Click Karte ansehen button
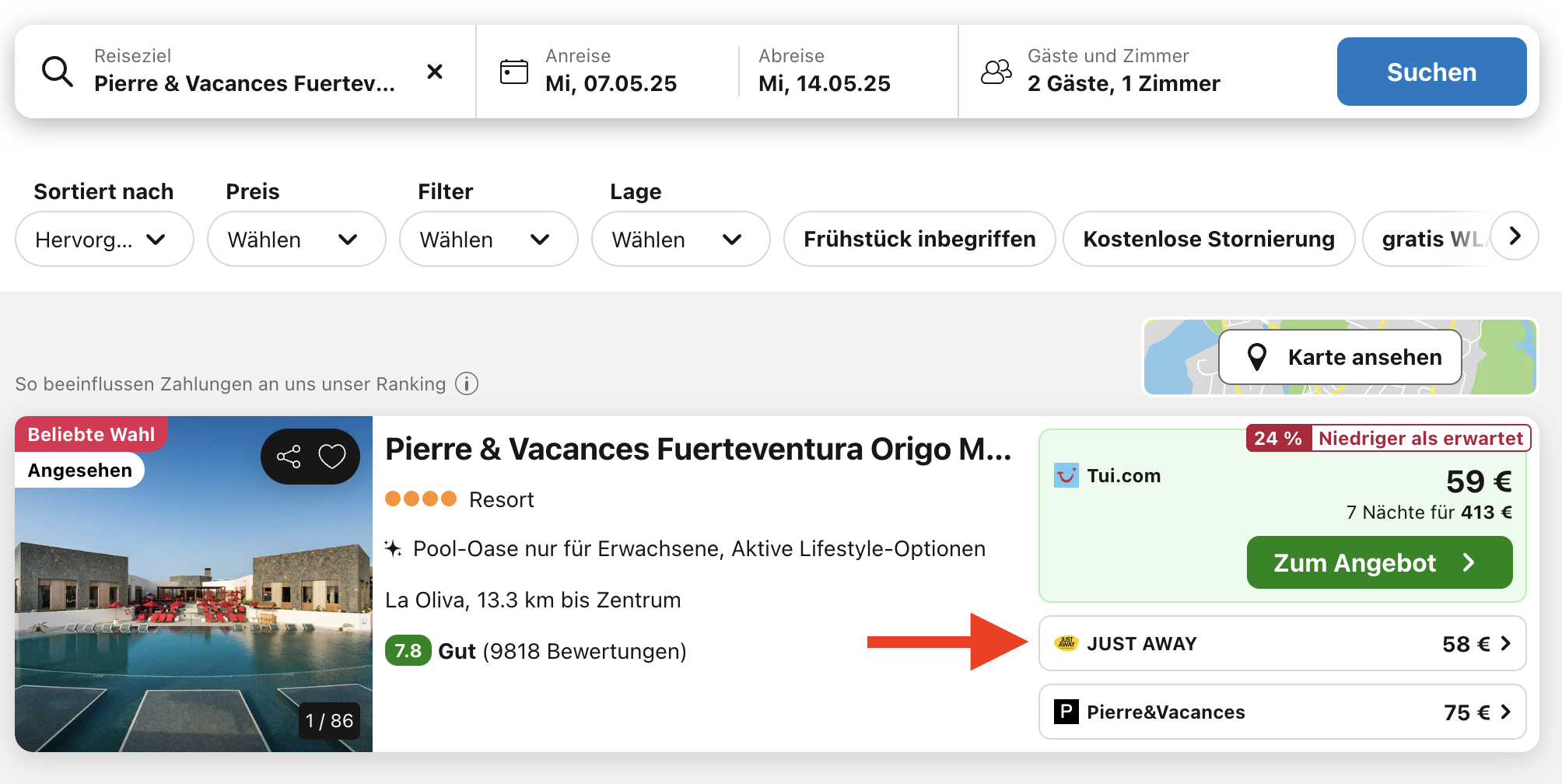 [1340, 357]
